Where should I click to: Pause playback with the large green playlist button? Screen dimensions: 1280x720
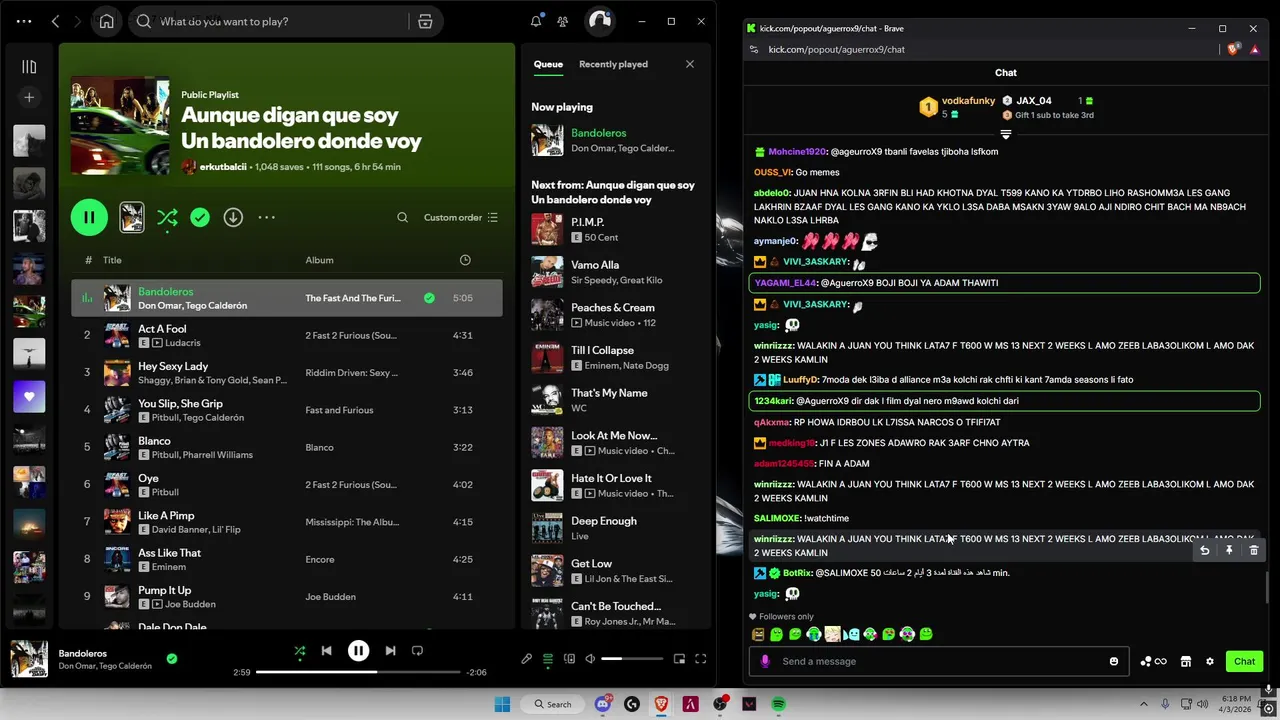pos(89,217)
